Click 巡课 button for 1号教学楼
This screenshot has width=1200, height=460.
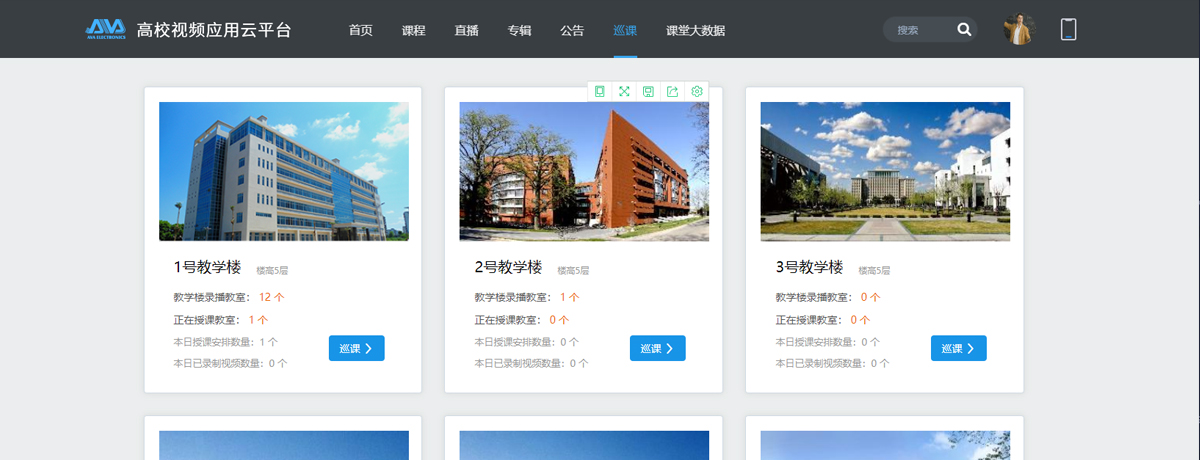pos(356,348)
